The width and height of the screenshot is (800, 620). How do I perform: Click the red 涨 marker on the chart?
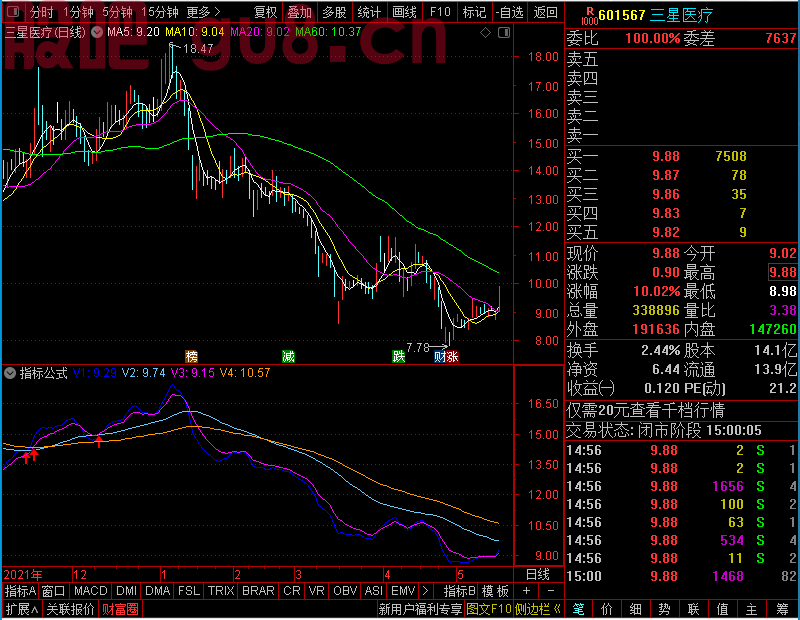[x=453, y=357]
